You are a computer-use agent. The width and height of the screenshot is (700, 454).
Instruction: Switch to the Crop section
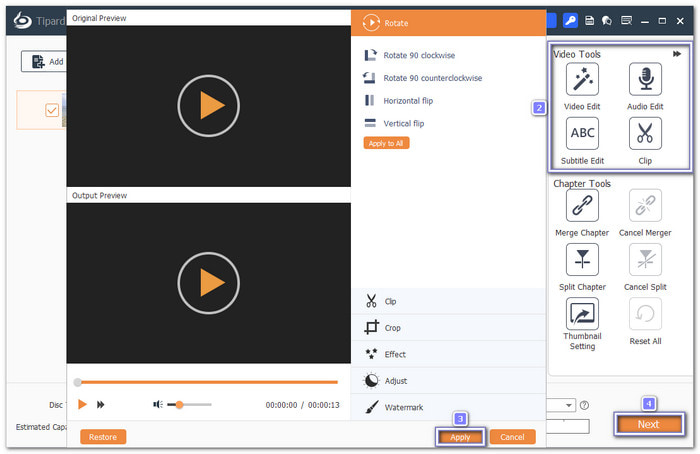[449, 328]
